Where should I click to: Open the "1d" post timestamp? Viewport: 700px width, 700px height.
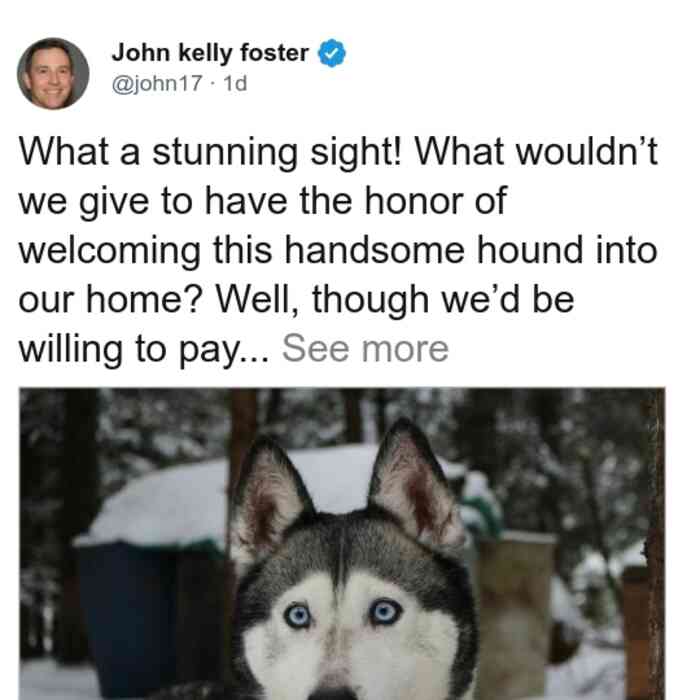[235, 83]
